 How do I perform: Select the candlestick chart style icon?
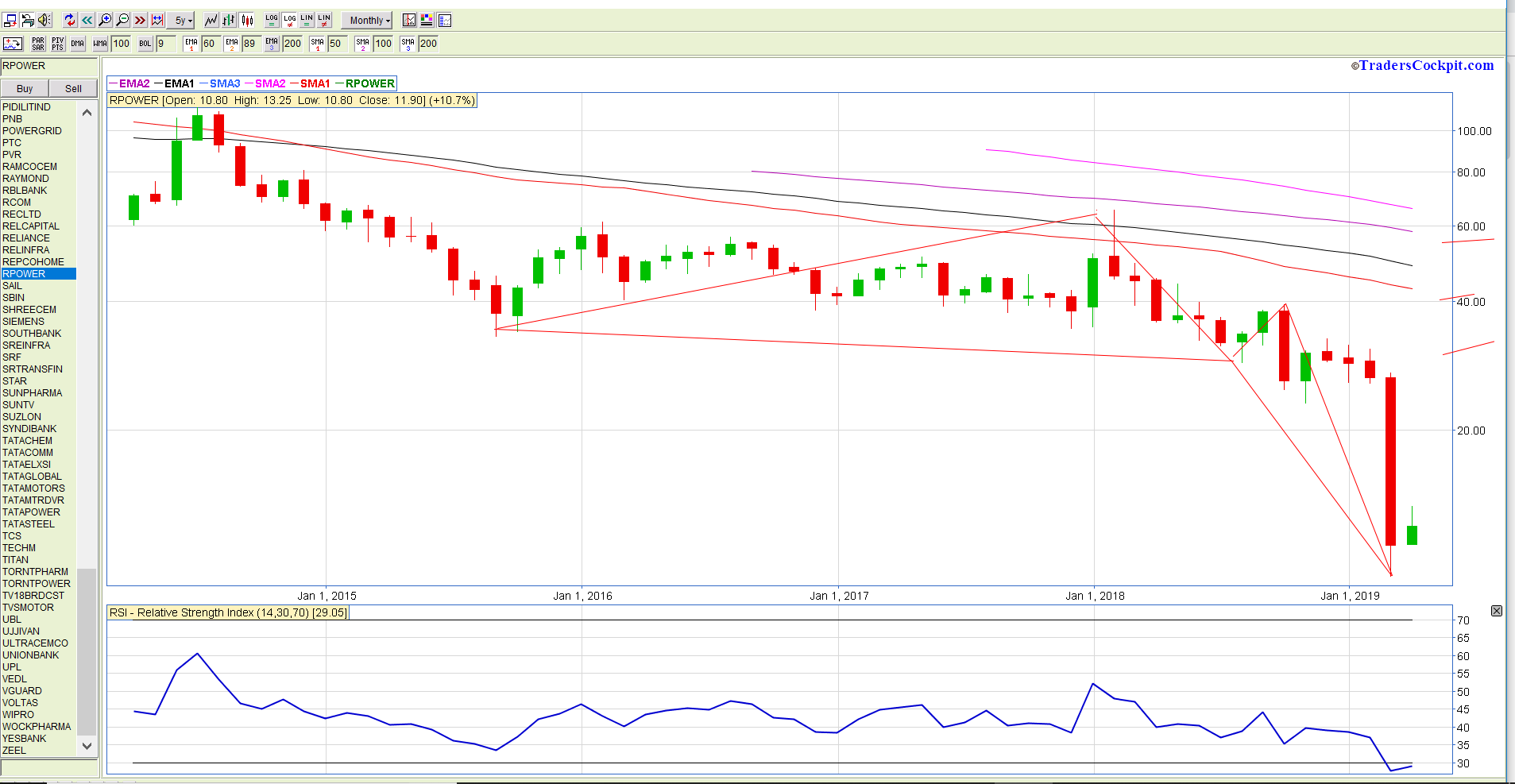pos(247,20)
